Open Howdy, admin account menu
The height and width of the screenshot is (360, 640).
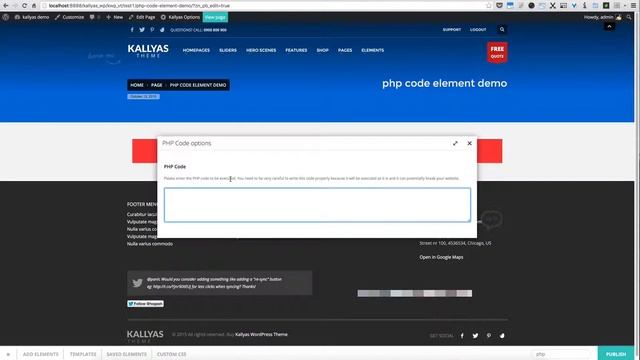602,17
